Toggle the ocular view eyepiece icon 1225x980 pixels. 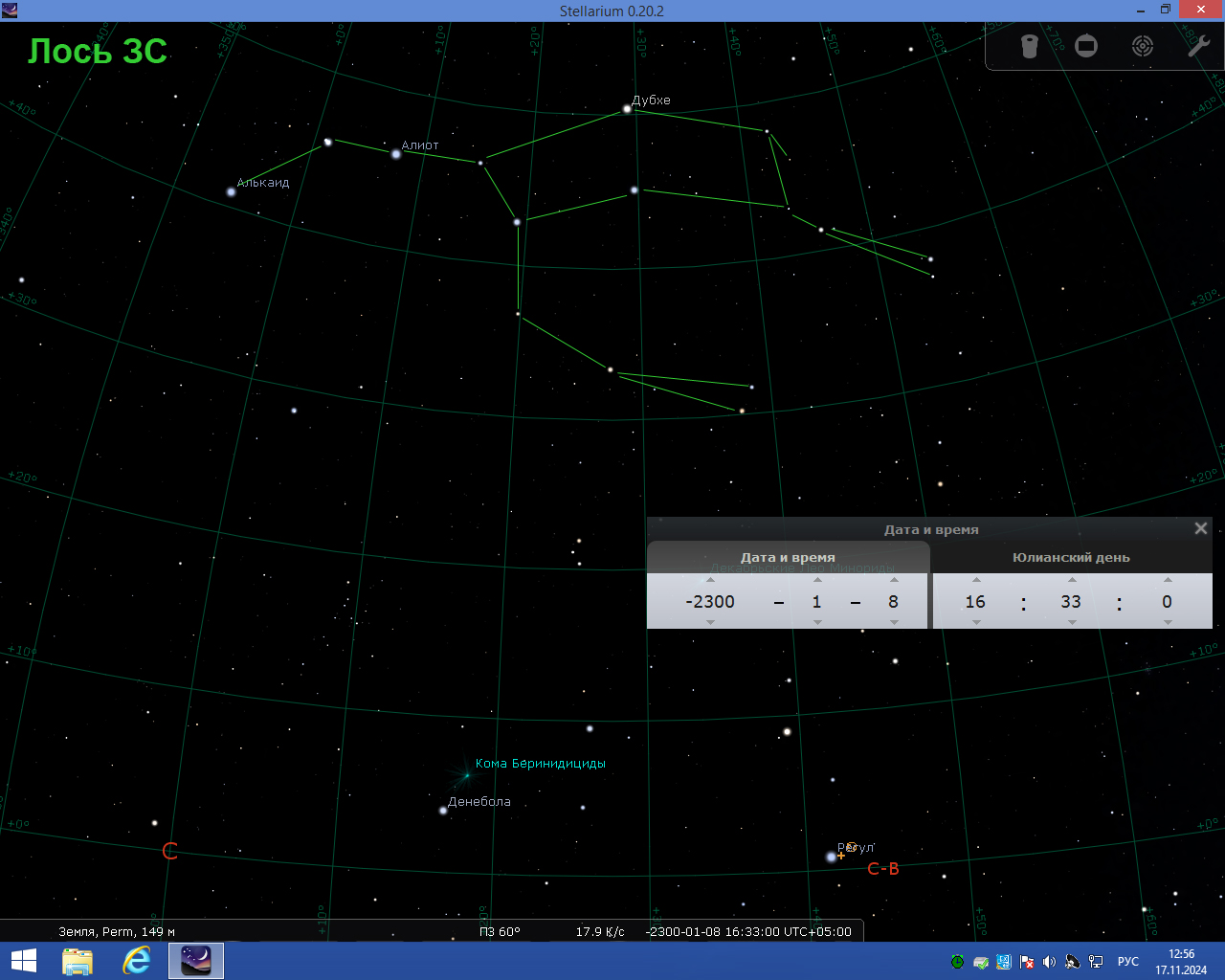point(1030,46)
